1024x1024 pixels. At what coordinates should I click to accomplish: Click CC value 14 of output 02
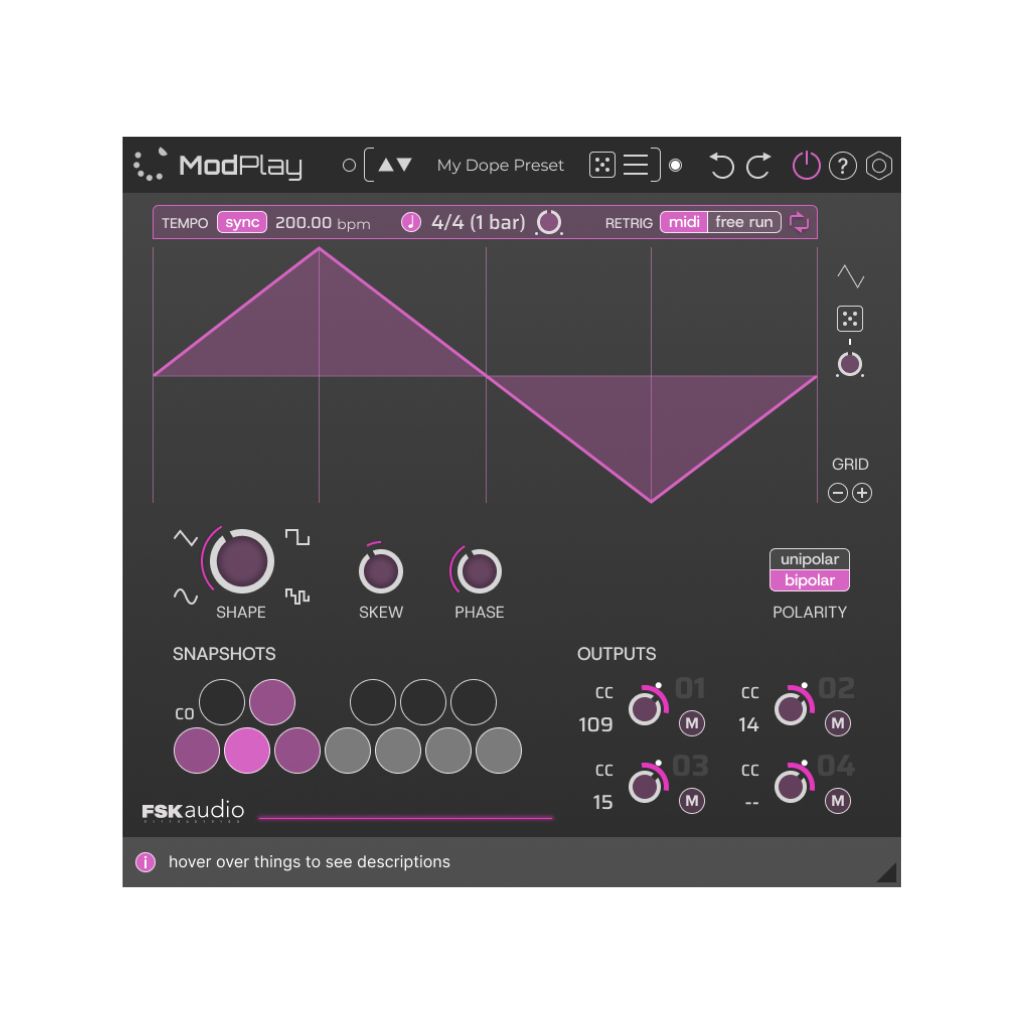pyautogui.click(x=748, y=724)
